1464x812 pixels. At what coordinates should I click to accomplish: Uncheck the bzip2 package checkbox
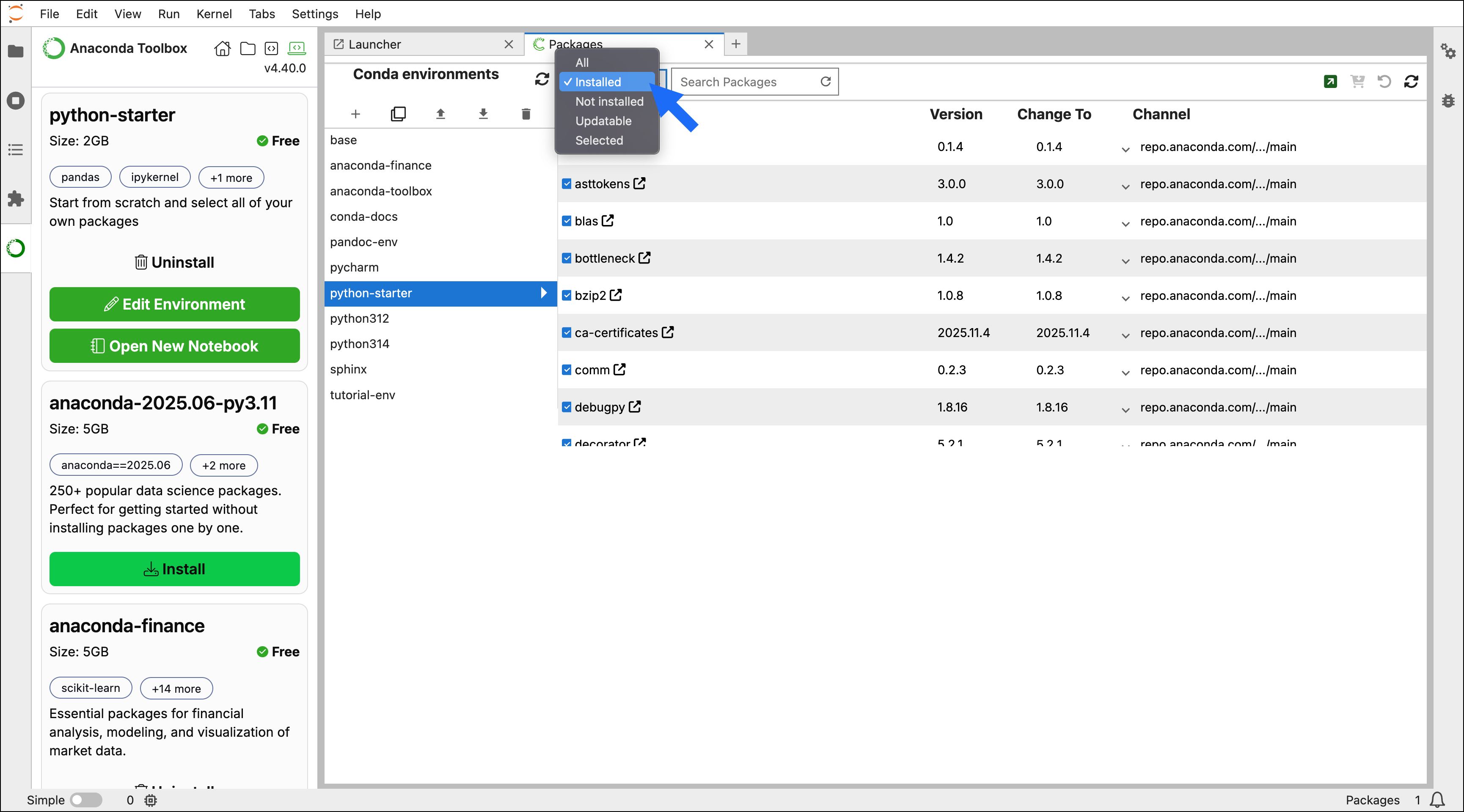pos(567,296)
